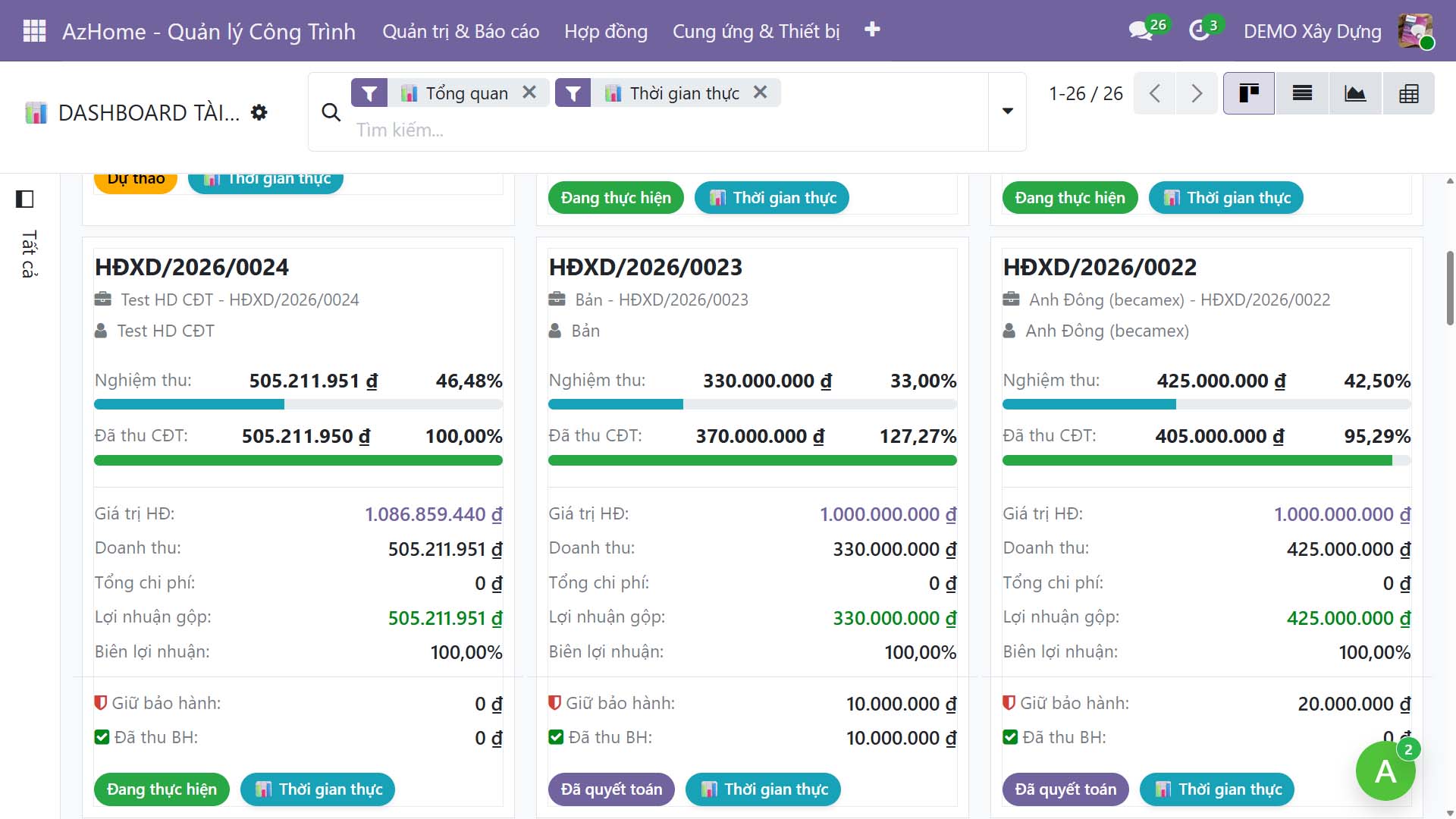Open the user avatar menu
Viewport: 1456px width, 819px height.
pos(1416,31)
